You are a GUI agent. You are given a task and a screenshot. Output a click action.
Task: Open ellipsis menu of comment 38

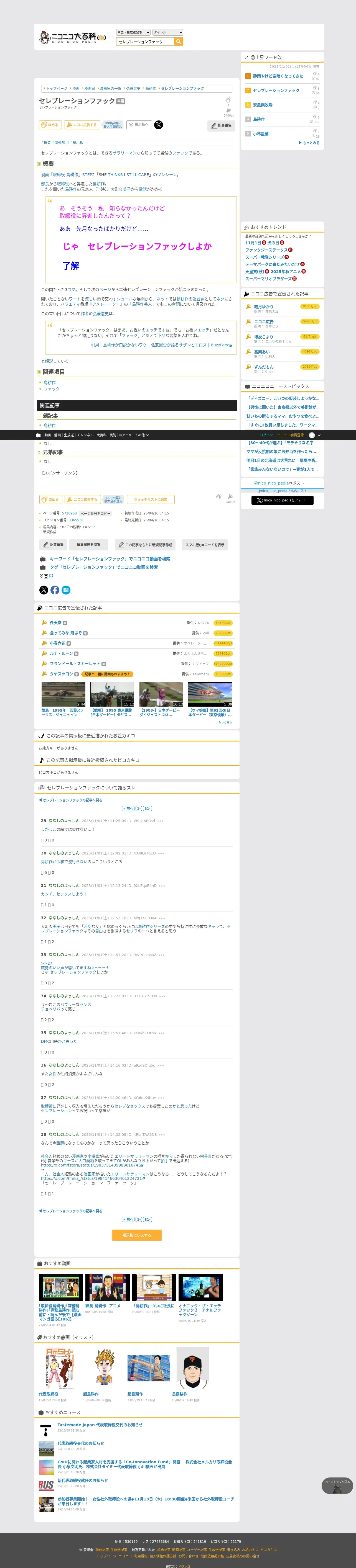click(x=162, y=1135)
